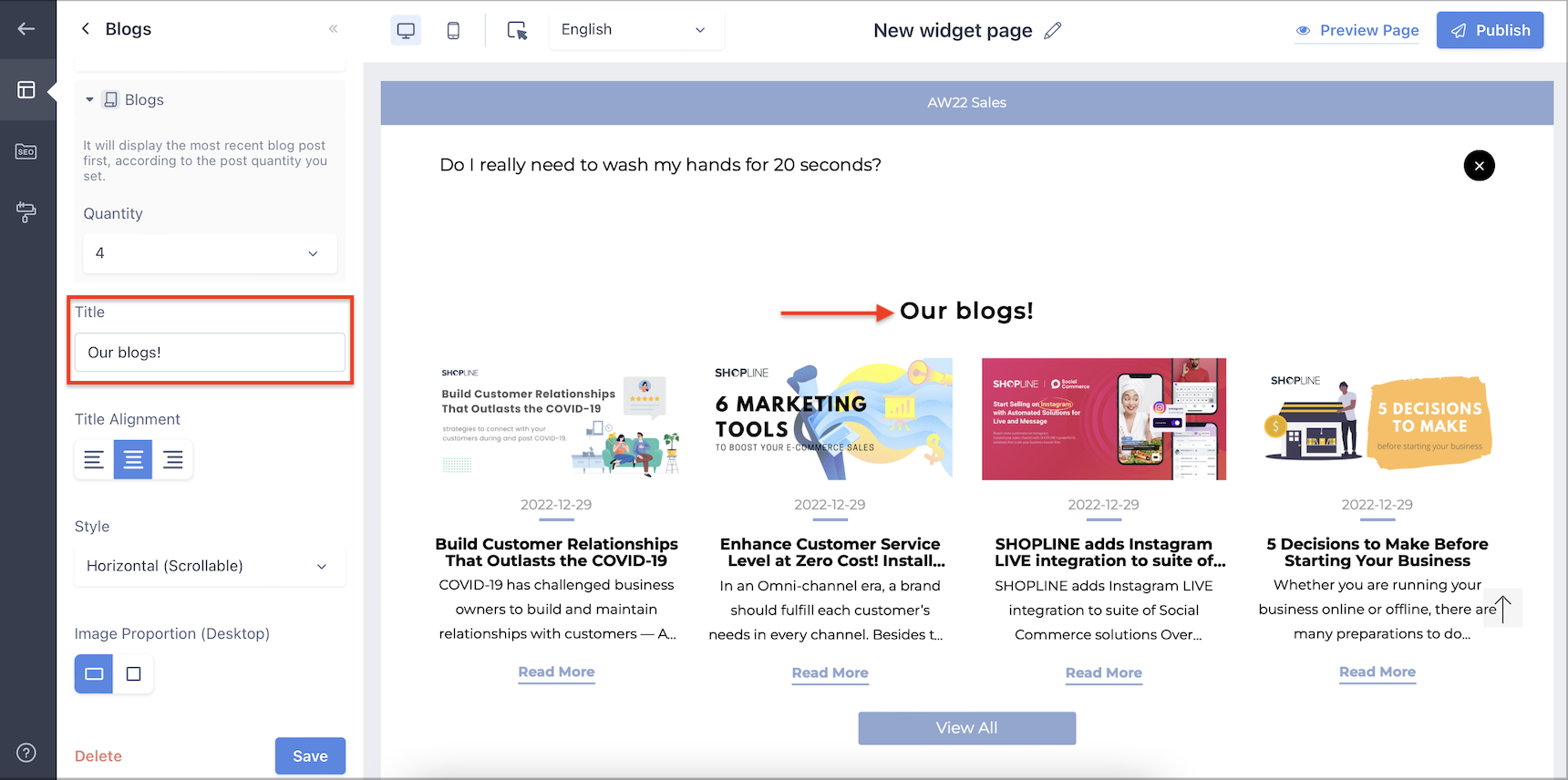Click the View All button

click(x=966, y=728)
